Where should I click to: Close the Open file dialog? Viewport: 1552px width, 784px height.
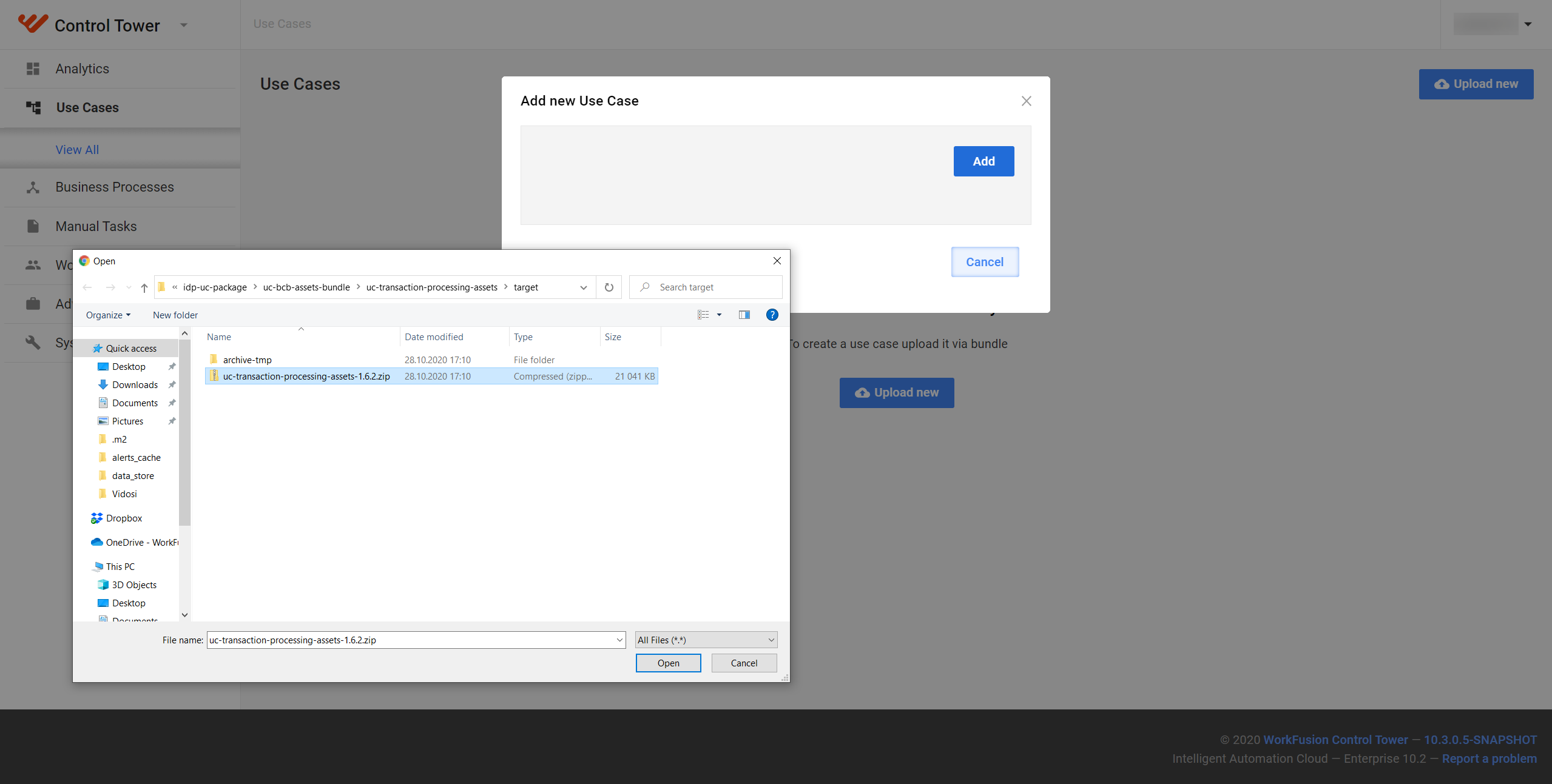(777, 261)
